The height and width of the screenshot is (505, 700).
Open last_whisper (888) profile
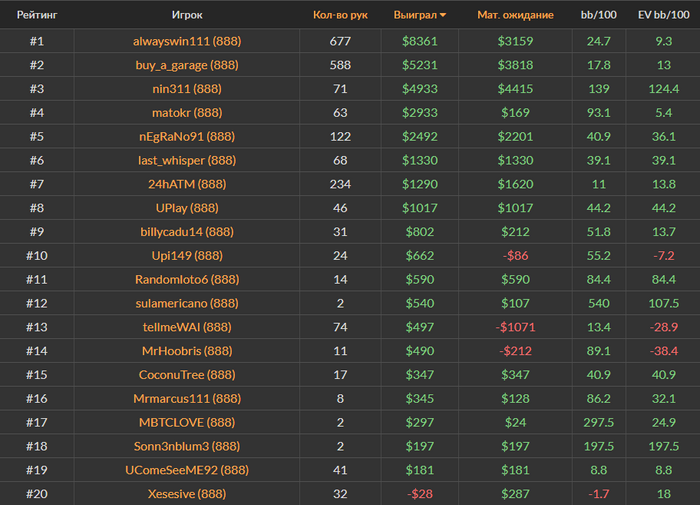pyautogui.click(x=186, y=160)
